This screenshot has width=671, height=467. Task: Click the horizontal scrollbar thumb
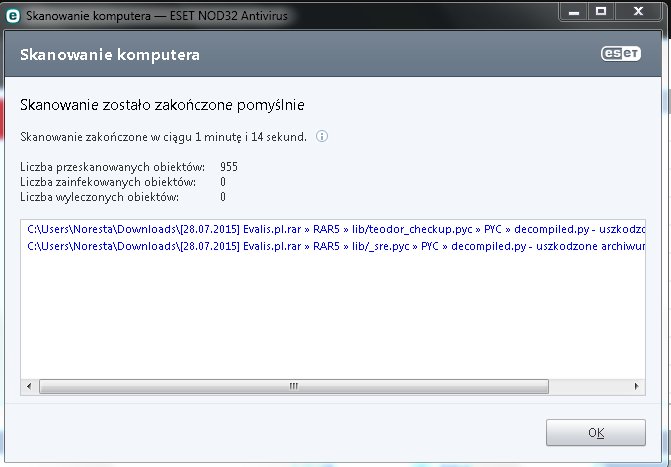pyautogui.click(x=294, y=386)
